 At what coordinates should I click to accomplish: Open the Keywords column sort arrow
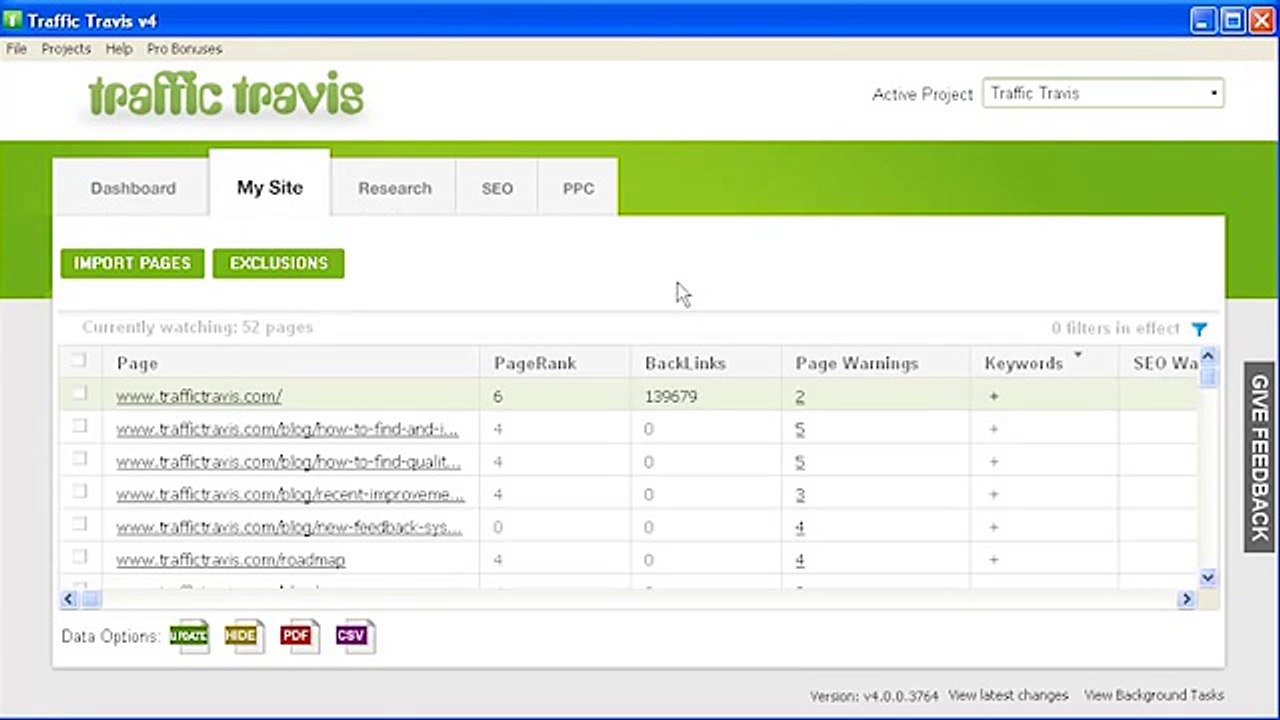tap(1078, 356)
